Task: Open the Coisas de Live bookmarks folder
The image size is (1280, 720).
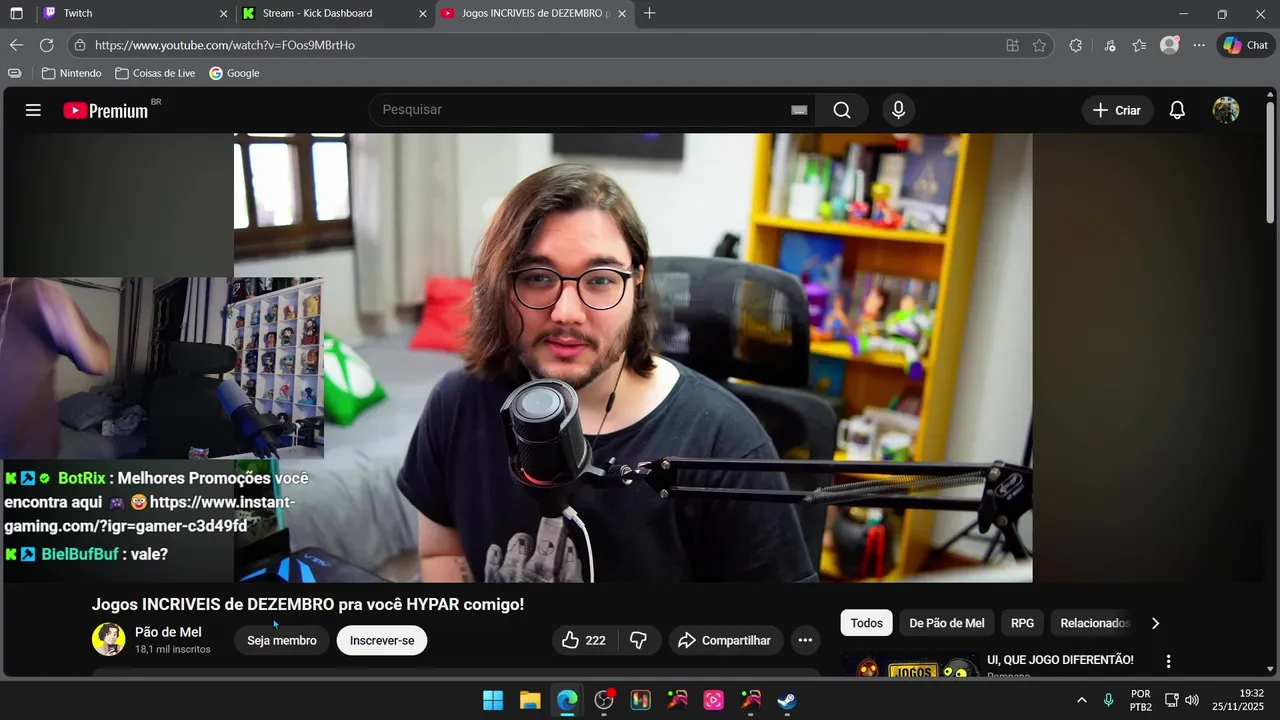Action: click(x=155, y=73)
